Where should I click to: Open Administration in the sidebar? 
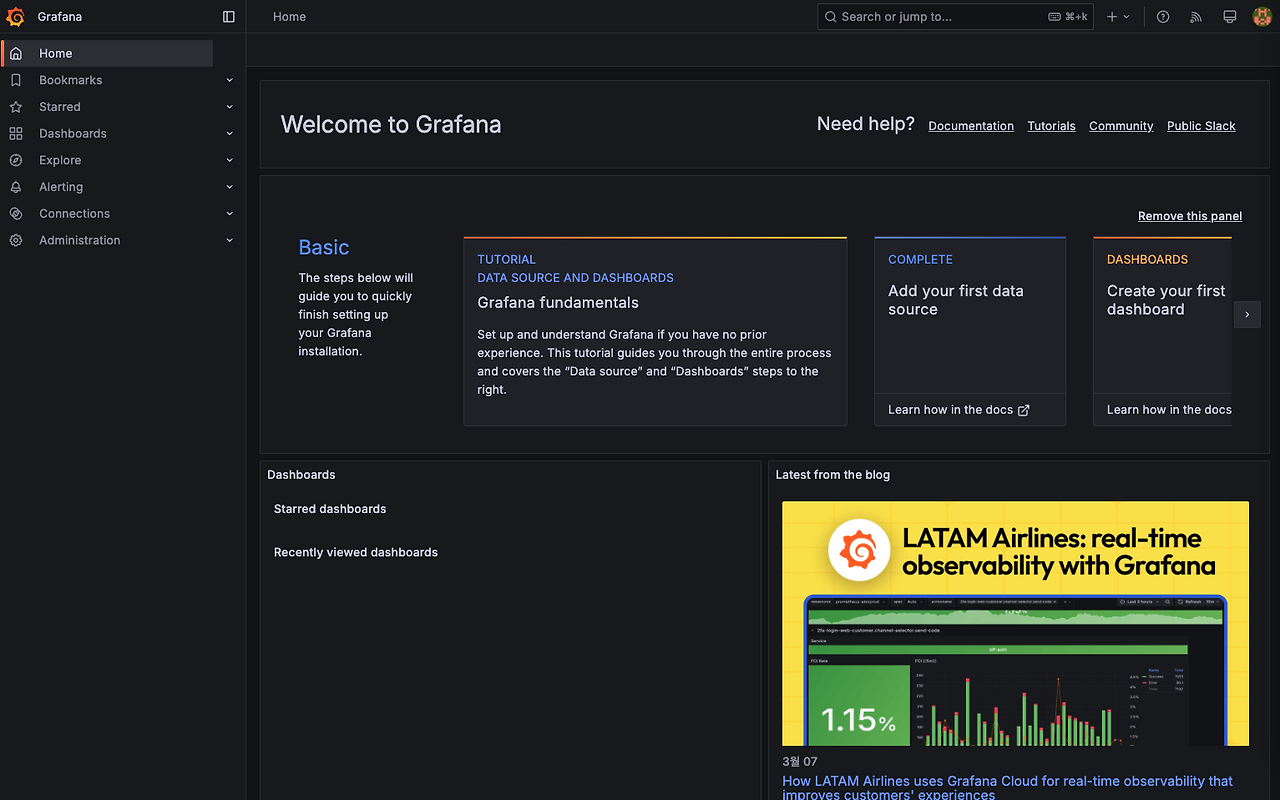click(79, 241)
